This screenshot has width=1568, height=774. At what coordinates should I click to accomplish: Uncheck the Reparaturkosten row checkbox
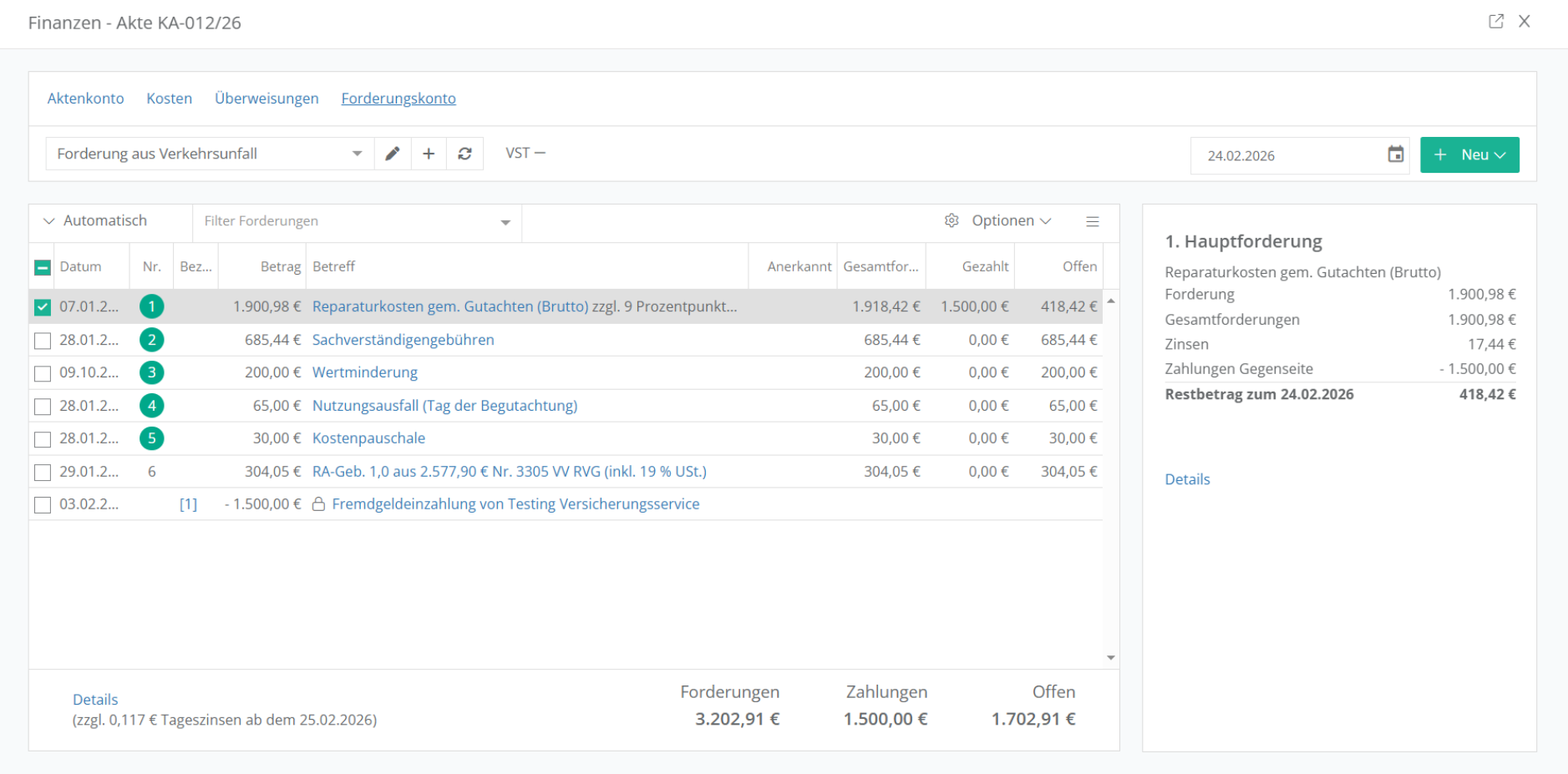43,307
